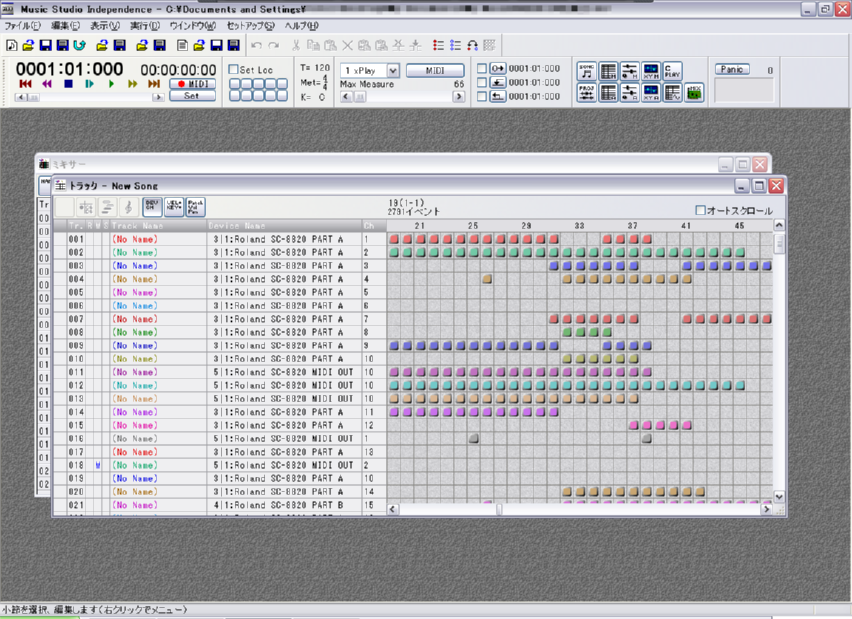Click the VEL KEY+ display button in the track window

(174, 207)
